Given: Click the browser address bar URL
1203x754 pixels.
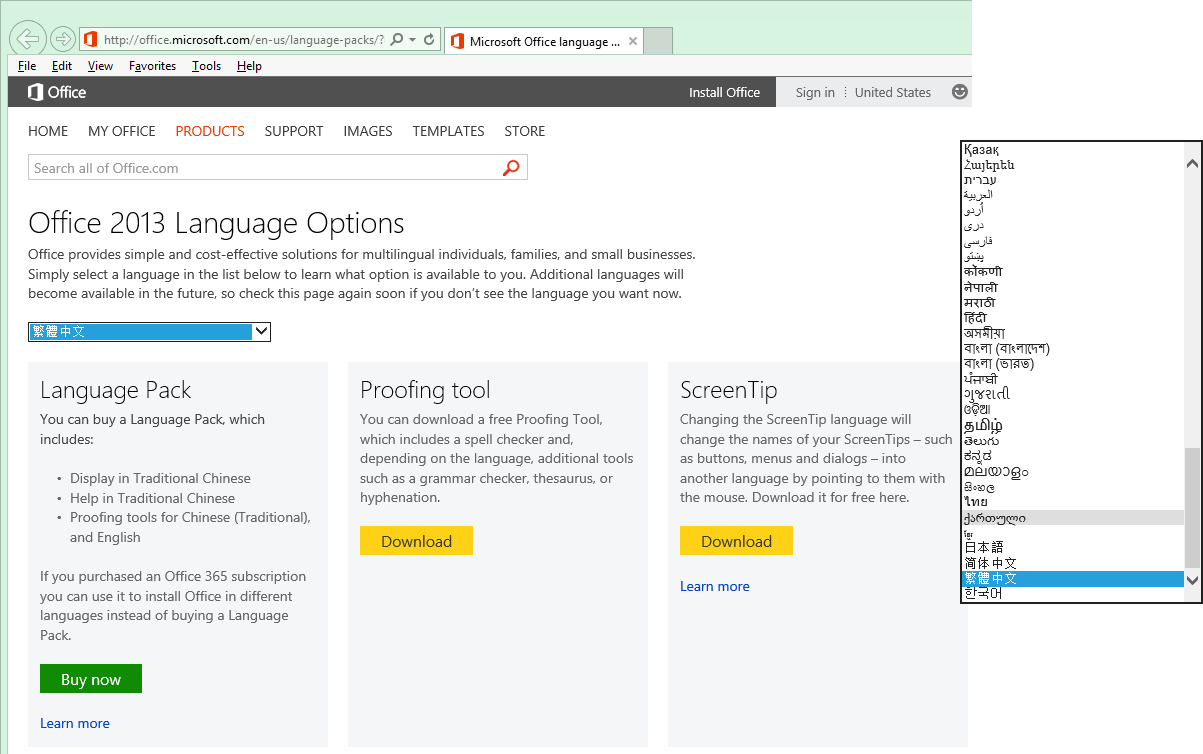Looking at the screenshot, I should point(244,40).
